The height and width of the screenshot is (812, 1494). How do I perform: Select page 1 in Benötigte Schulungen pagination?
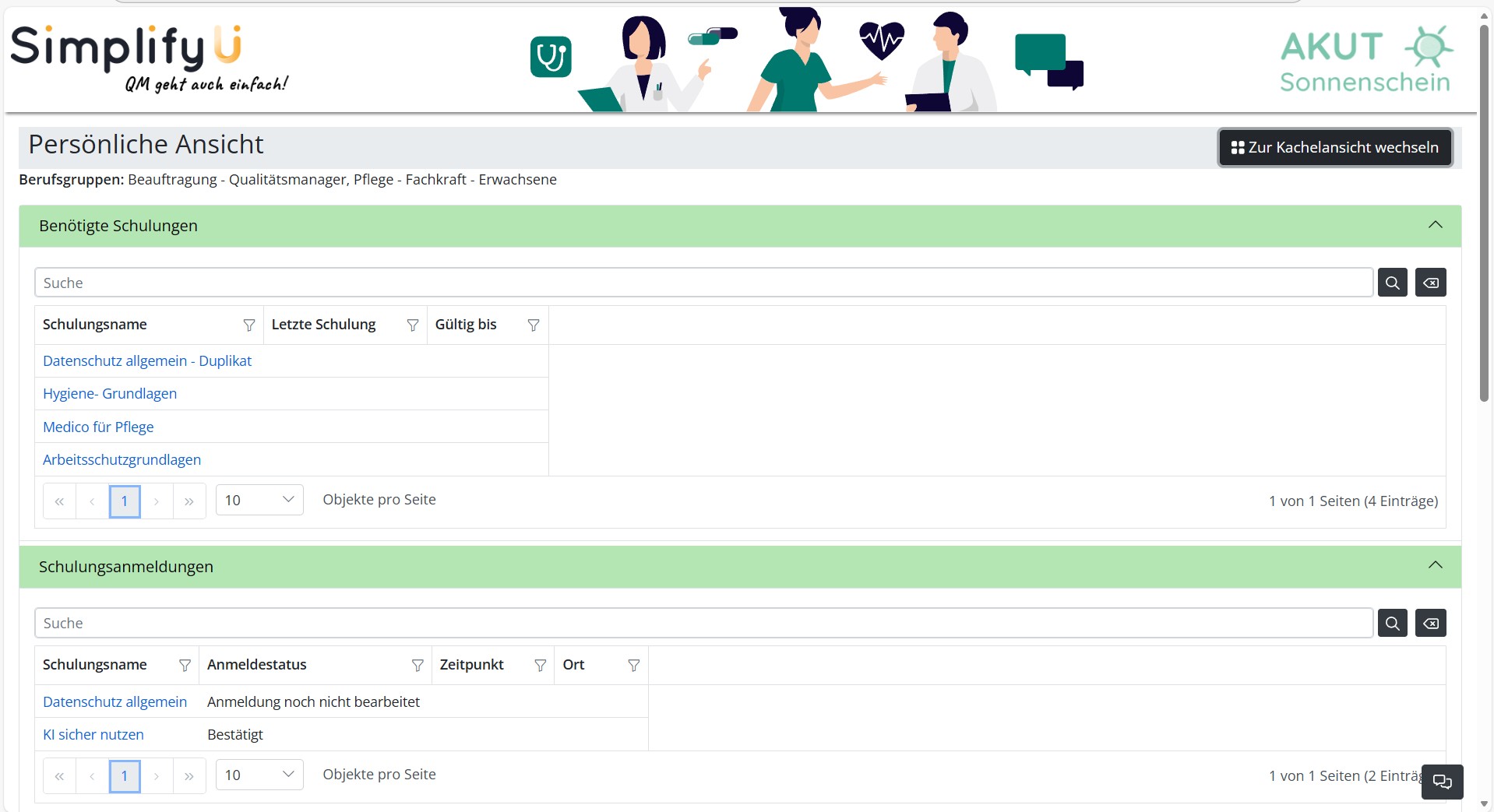coord(125,501)
